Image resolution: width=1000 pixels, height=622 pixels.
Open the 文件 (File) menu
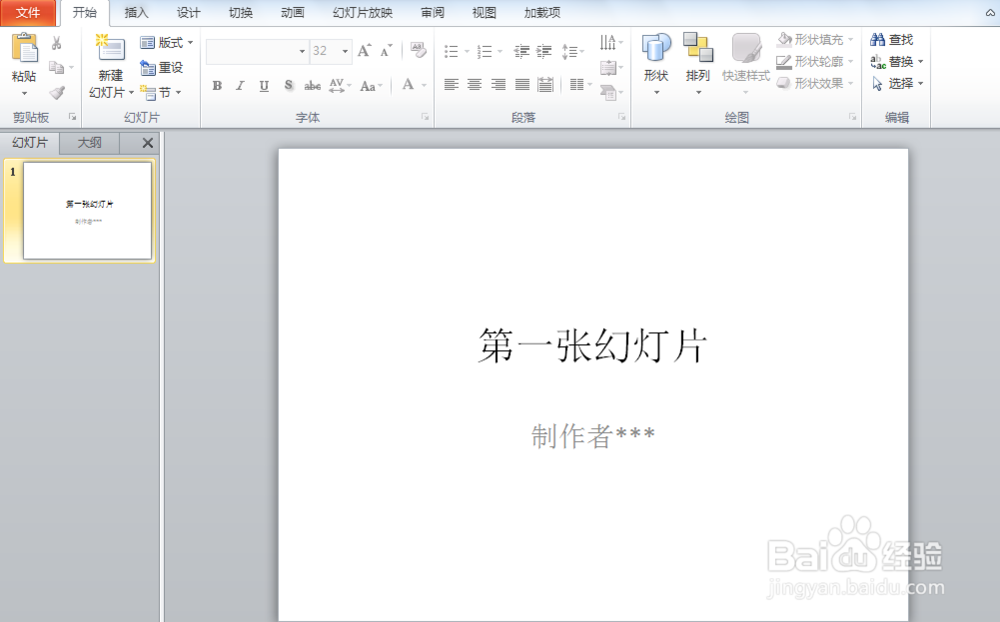pyautogui.click(x=28, y=13)
